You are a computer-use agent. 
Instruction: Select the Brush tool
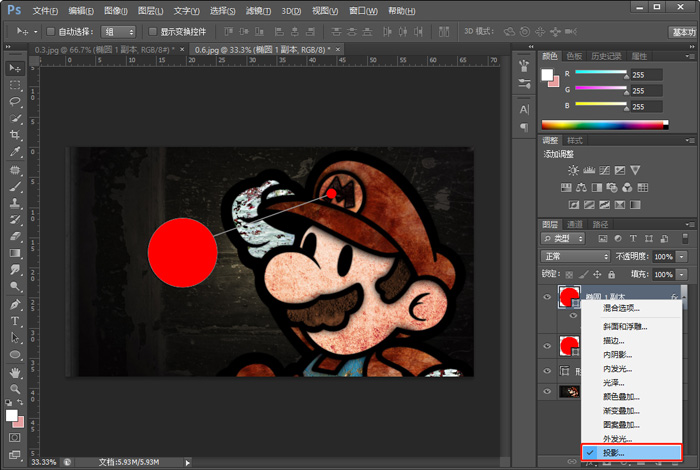(x=15, y=187)
